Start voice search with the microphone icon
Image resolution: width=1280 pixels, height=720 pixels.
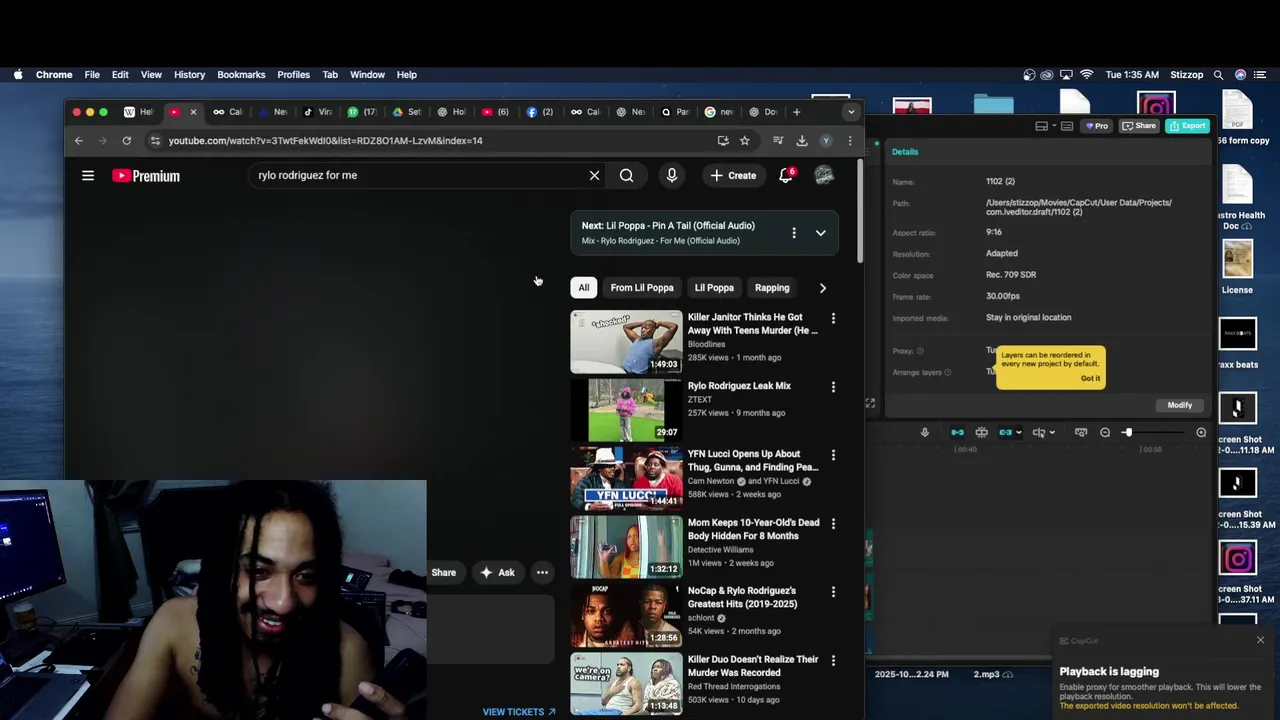[672, 176]
